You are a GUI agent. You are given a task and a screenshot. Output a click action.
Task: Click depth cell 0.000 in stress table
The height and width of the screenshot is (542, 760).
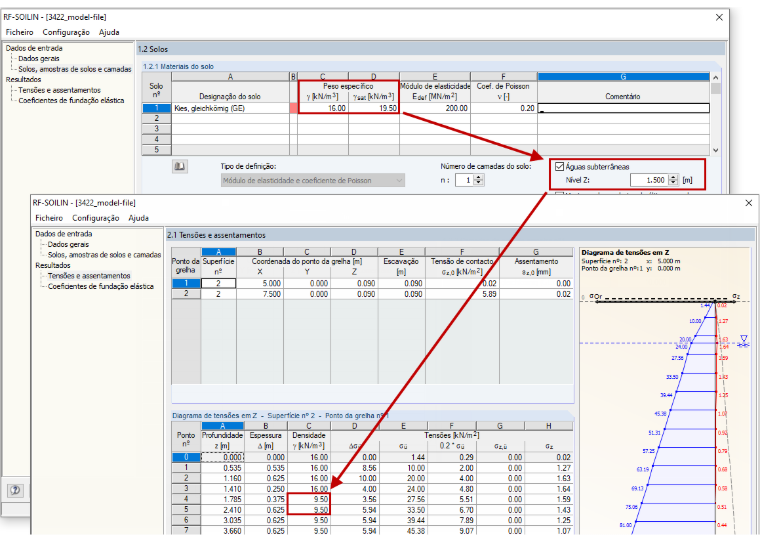pyautogui.click(x=222, y=457)
